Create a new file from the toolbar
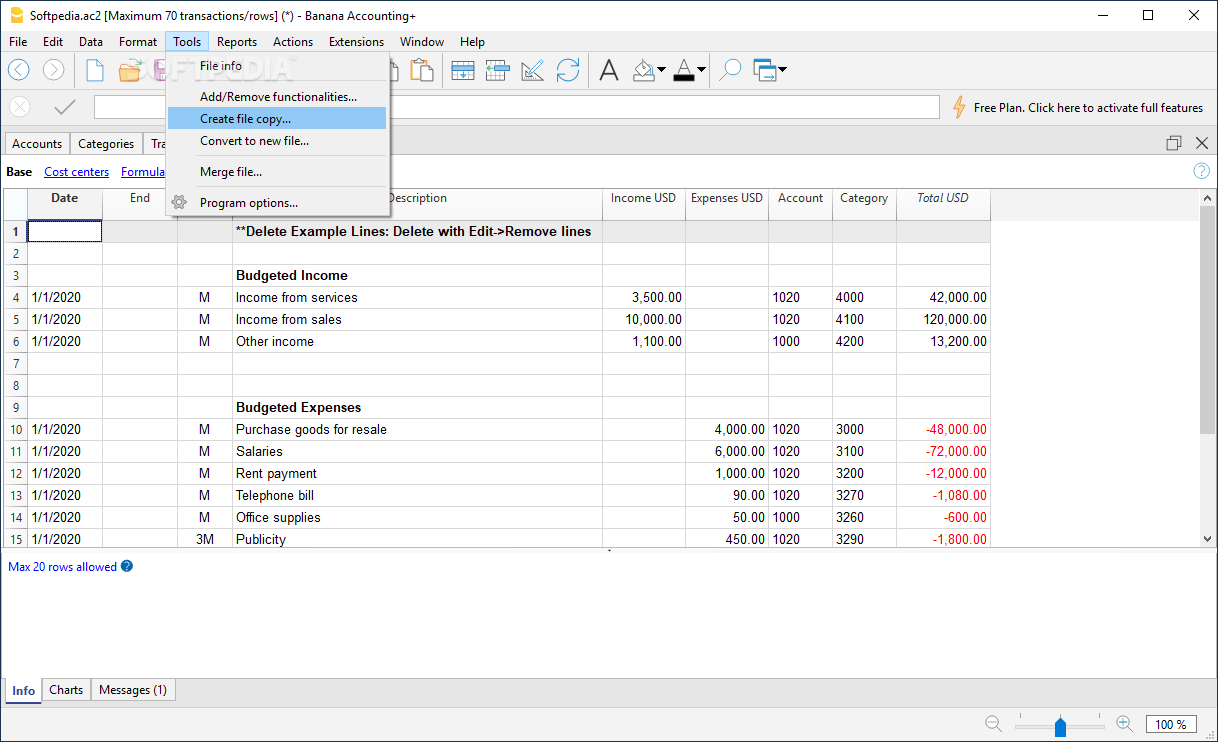 click(95, 70)
